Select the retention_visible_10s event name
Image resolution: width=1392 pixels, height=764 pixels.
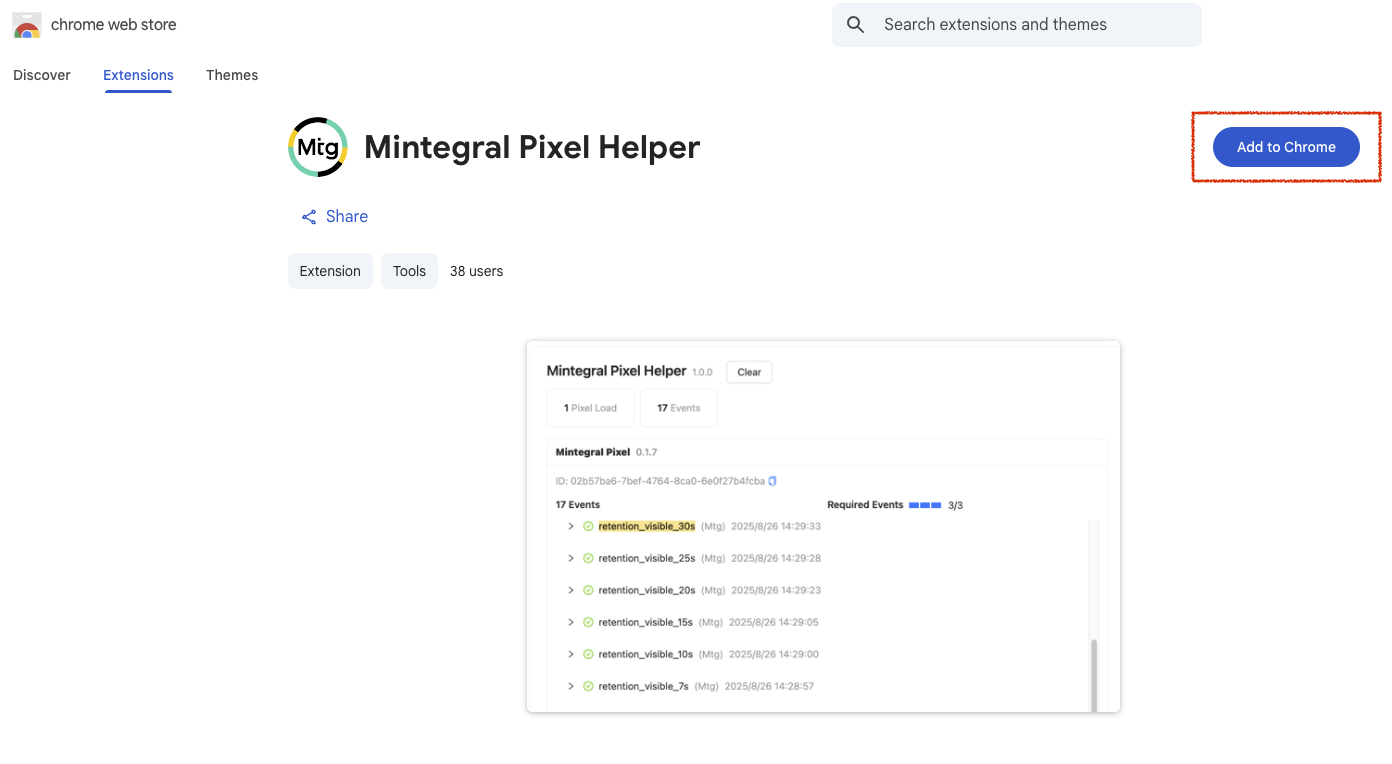[x=646, y=654]
